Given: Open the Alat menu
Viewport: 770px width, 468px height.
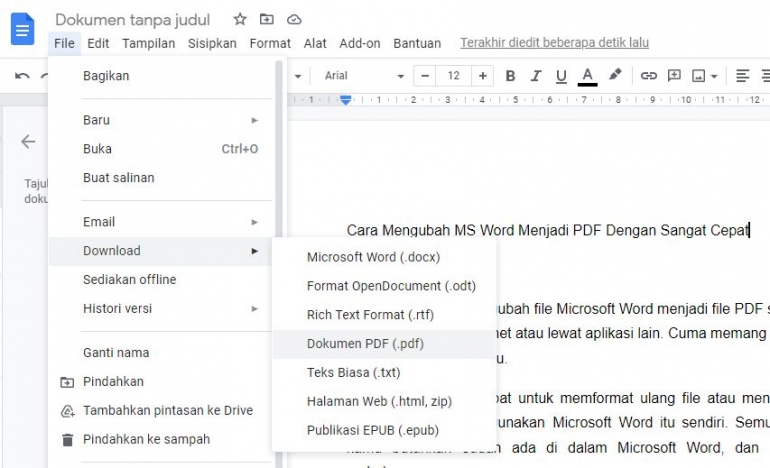Looking at the screenshot, I should 315,43.
